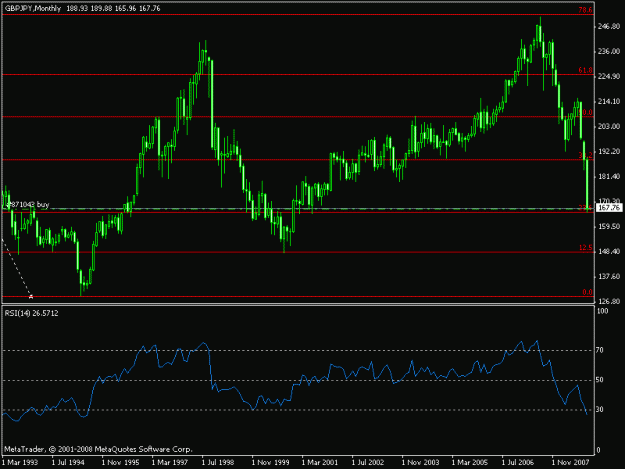Click the 1 Nov 2003 date label
Viewport: 625px width, 469px height.
[420, 463]
